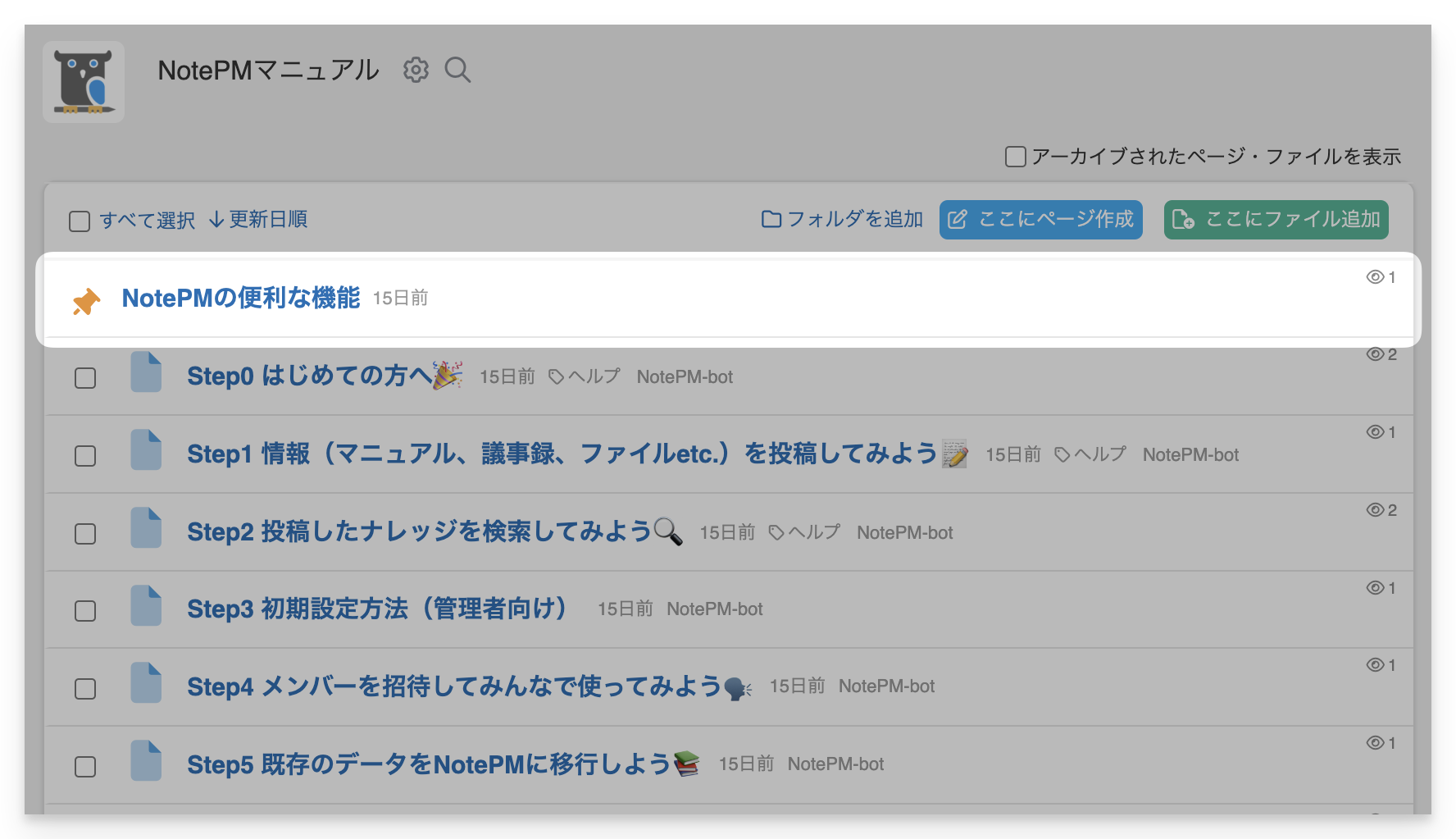The image size is (1456, 839).
Task: Click NotePM-bot author on Step5 row
Action: 835,764
